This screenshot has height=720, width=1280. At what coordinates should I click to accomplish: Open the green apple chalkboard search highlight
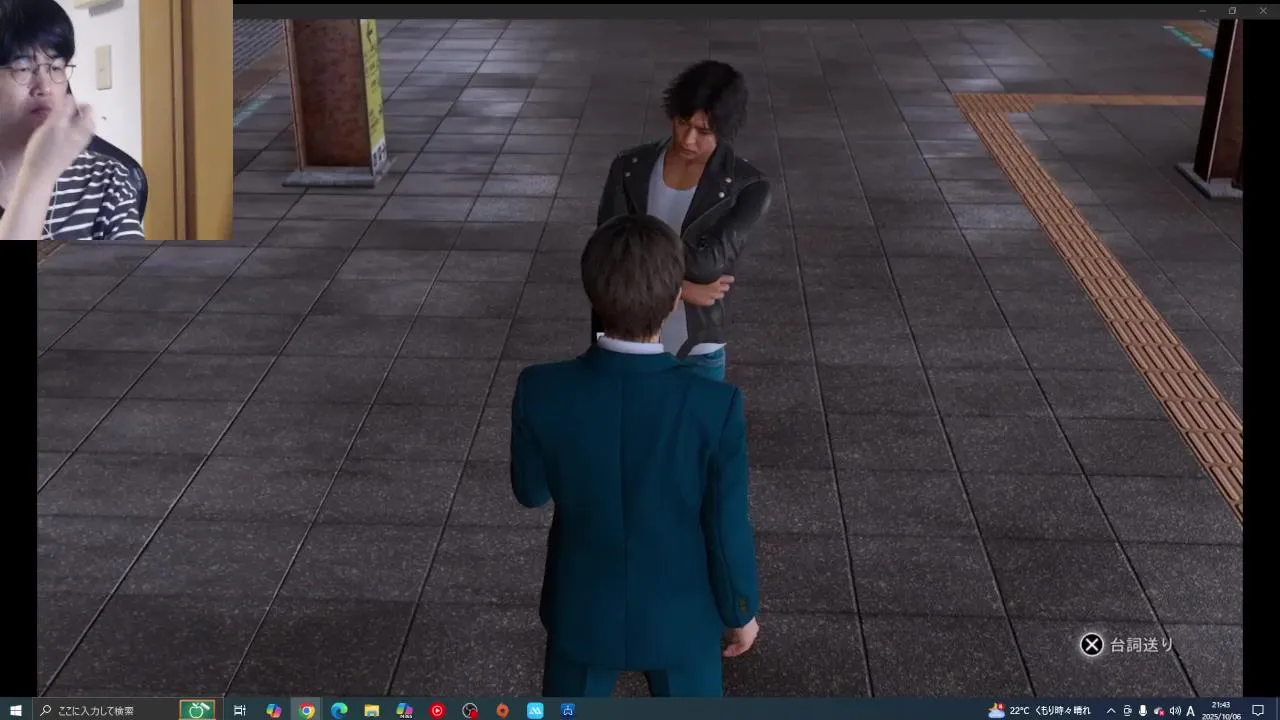(x=197, y=710)
